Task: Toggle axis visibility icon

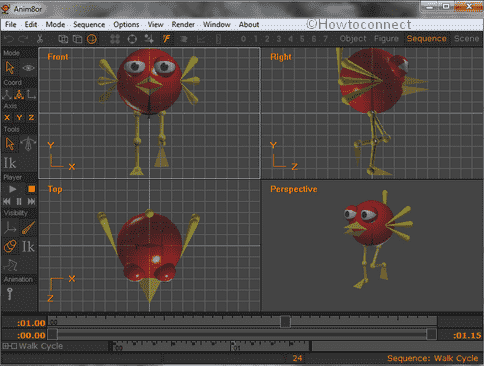Action: pyautogui.click(x=10, y=228)
